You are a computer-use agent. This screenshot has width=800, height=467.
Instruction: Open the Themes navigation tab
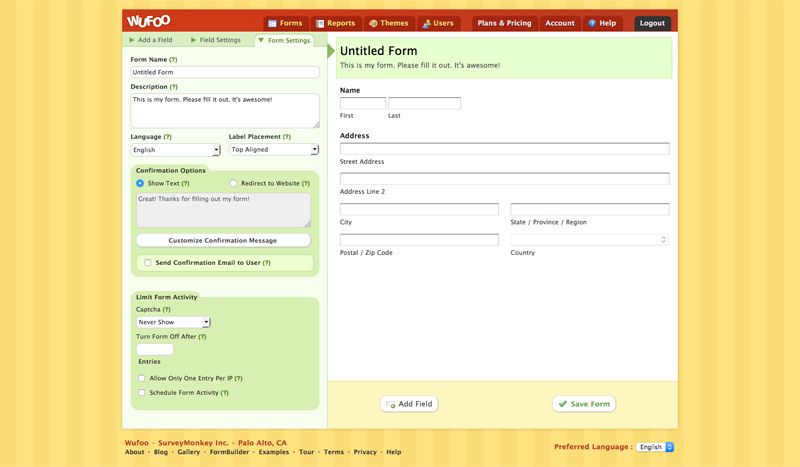389,23
